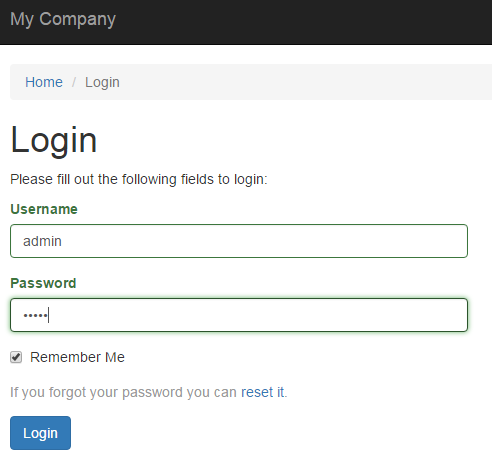Viewport: 492px width, 468px height.
Task: Click the Username field label
Action: click(44, 209)
